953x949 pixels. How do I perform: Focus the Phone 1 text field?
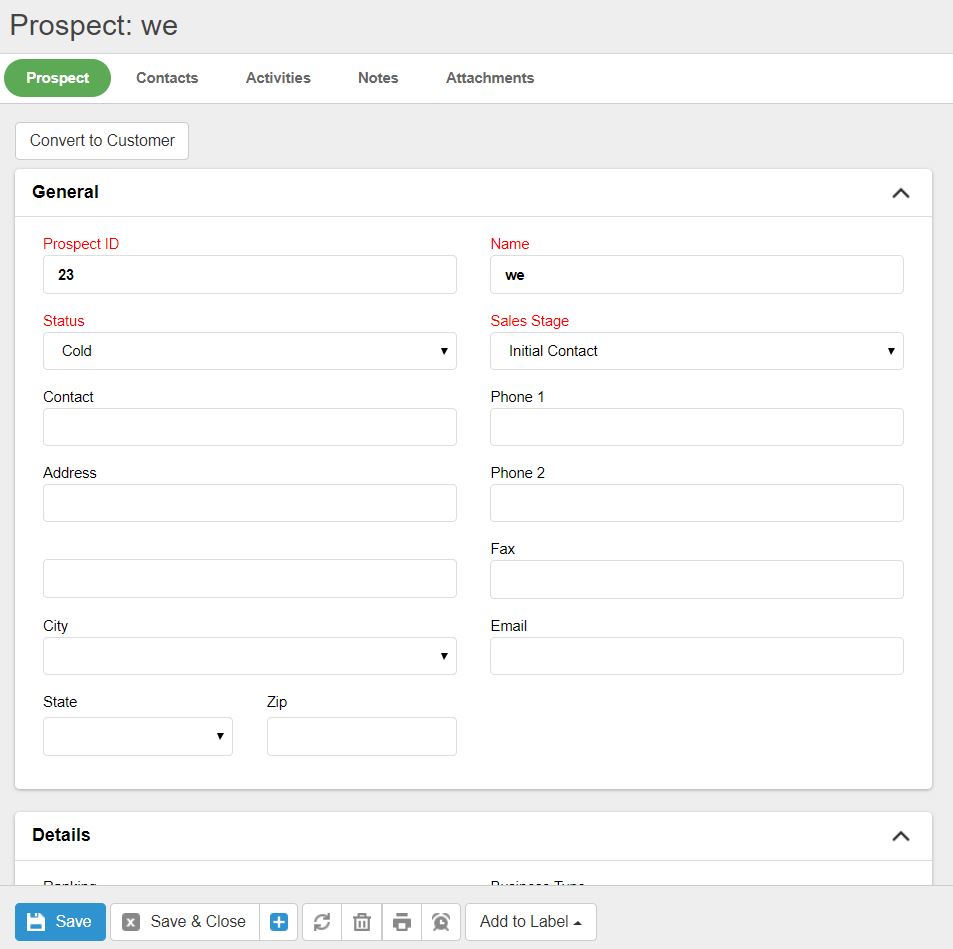tap(696, 427)
